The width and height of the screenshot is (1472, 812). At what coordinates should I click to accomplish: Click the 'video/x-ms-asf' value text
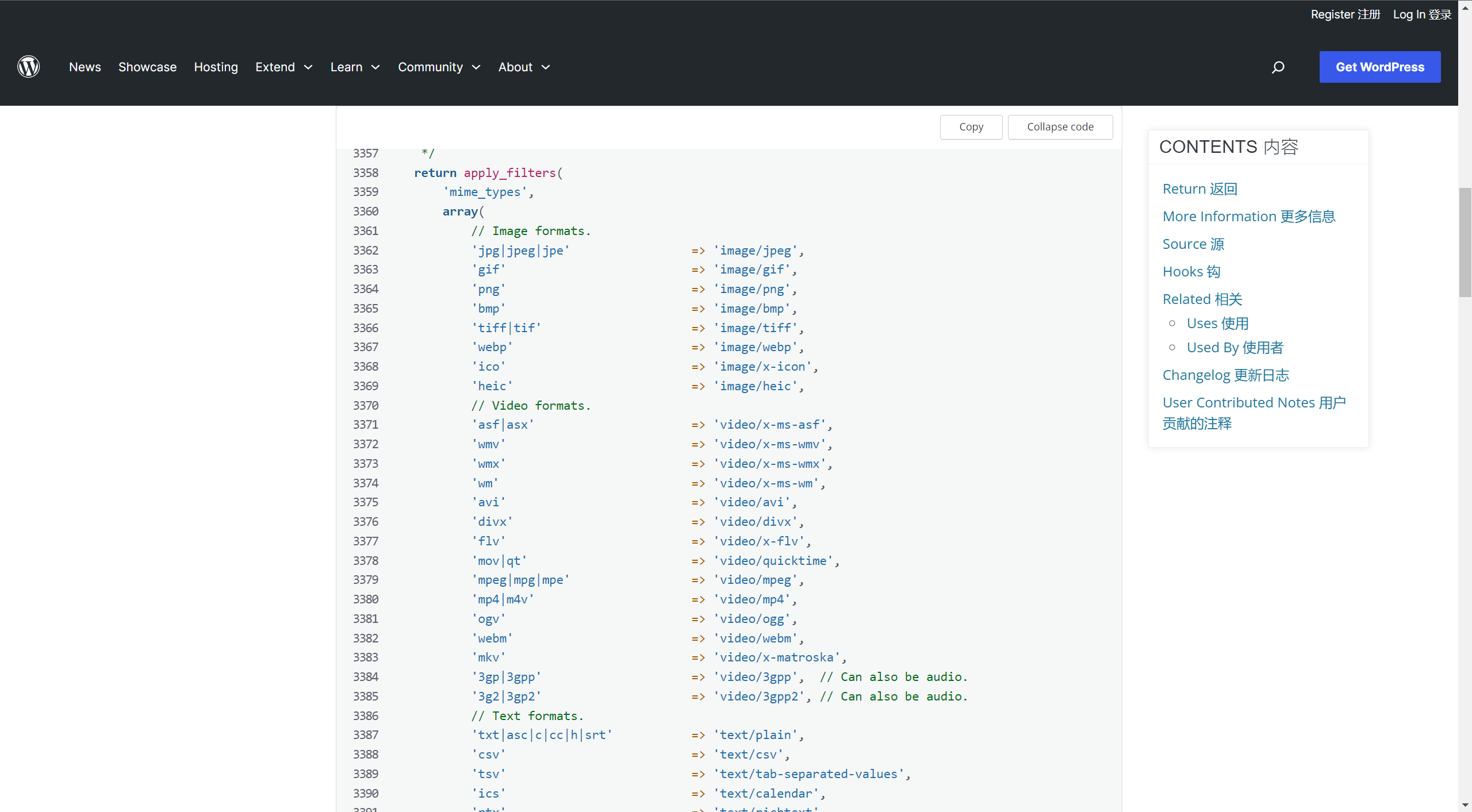point(770,425)
